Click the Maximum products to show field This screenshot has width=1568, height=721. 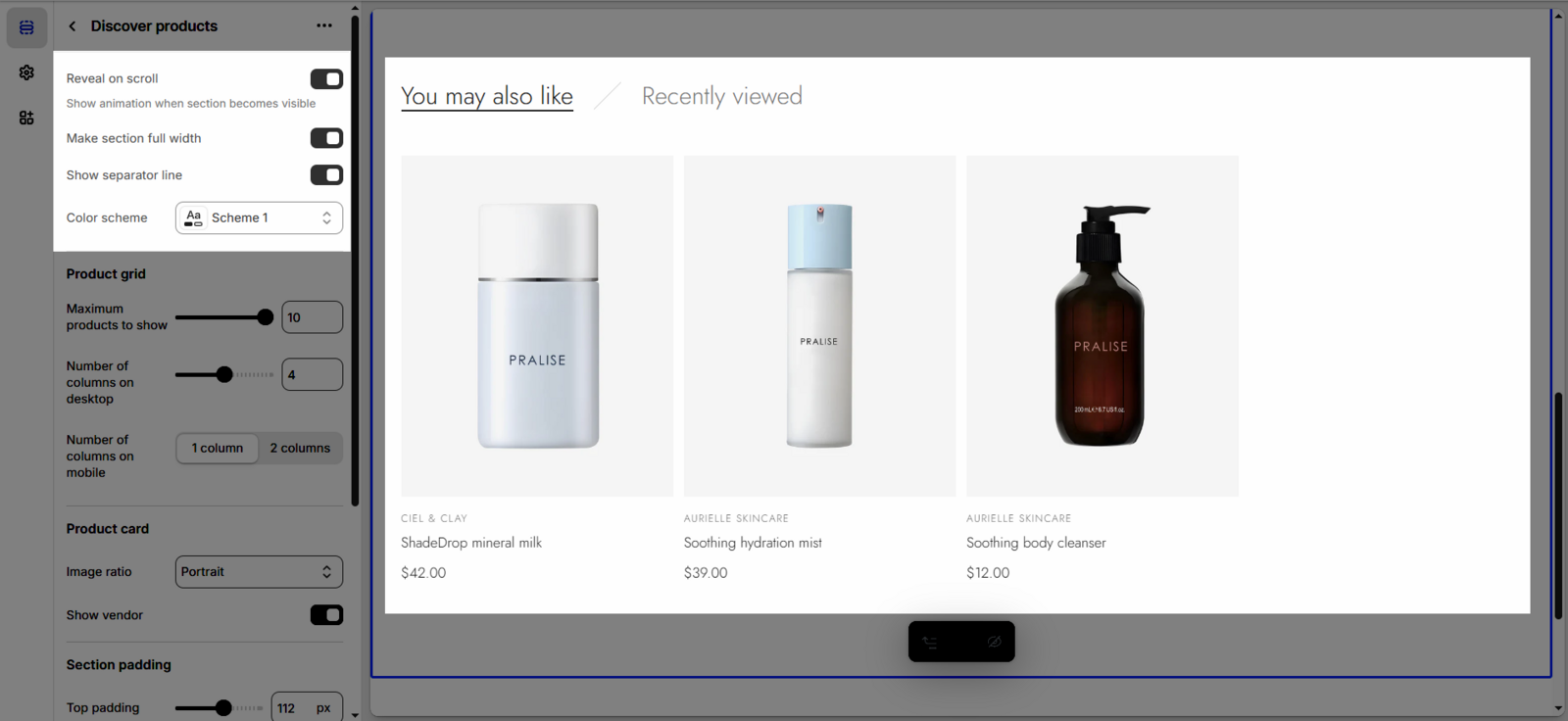pyautogui.click(x=312, y=317)
